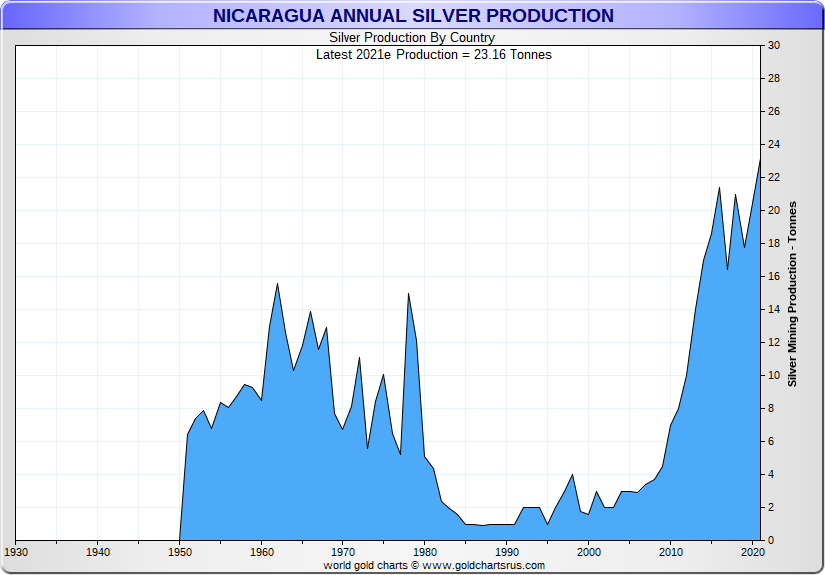Select the 2020 label on the x-axis

point(752,552)
